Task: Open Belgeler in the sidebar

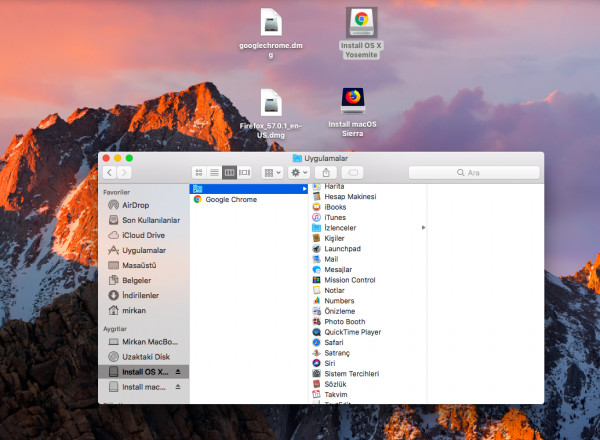Action: click(x=144, y=280)
